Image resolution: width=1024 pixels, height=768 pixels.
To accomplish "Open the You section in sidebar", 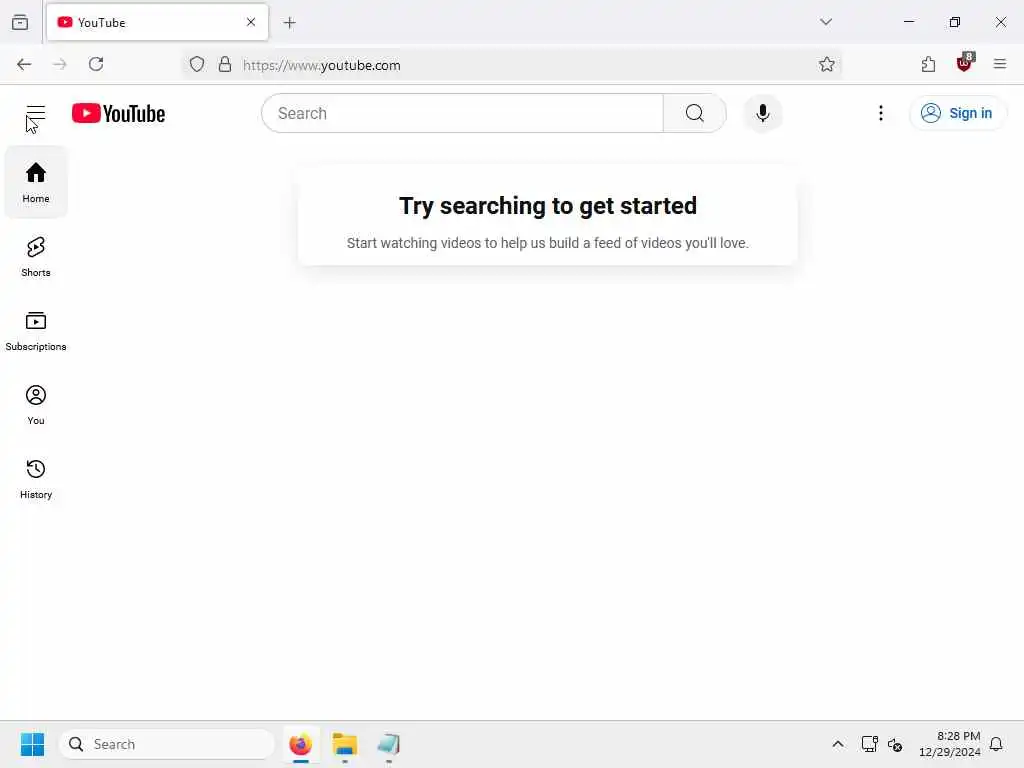I will [36, 405].
